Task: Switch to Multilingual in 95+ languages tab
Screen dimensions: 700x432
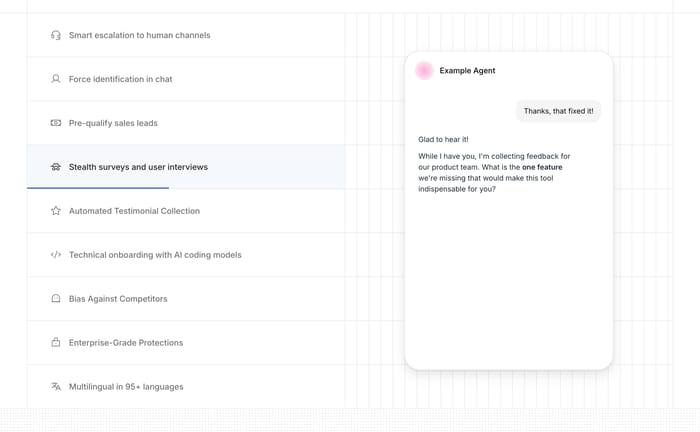Action: (186, 386)
